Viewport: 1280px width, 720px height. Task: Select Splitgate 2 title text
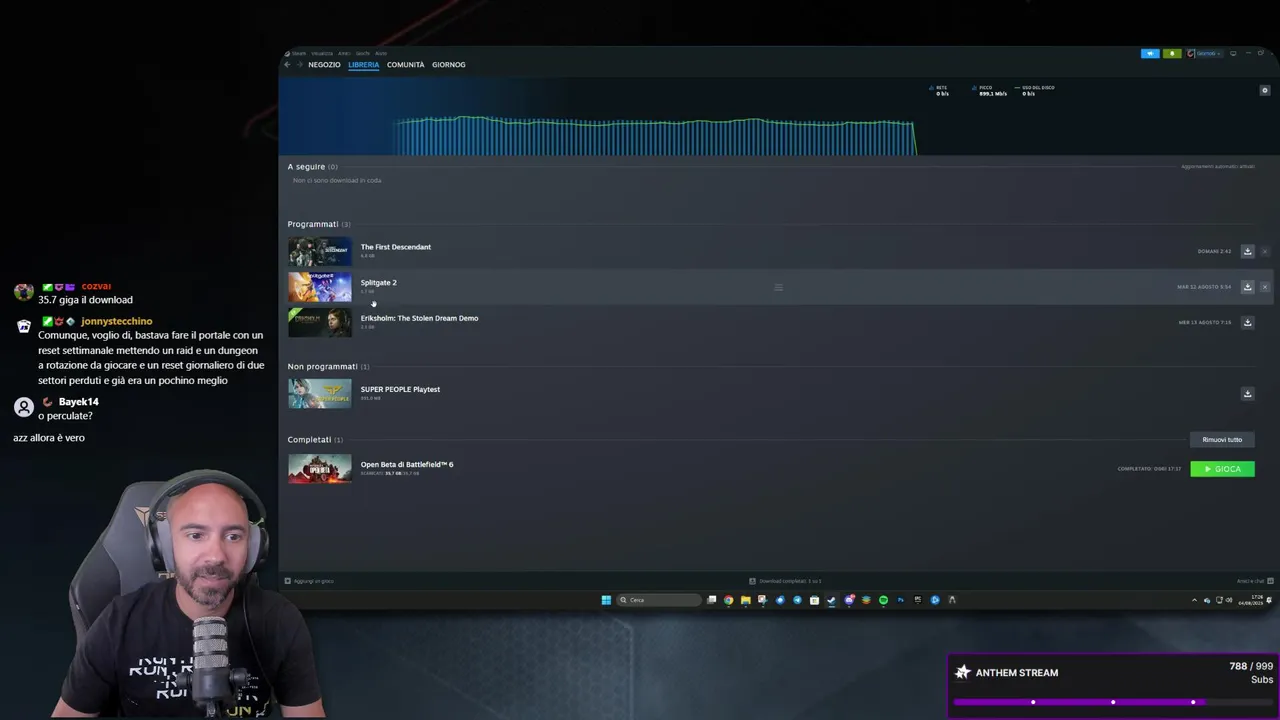[379, 283]
